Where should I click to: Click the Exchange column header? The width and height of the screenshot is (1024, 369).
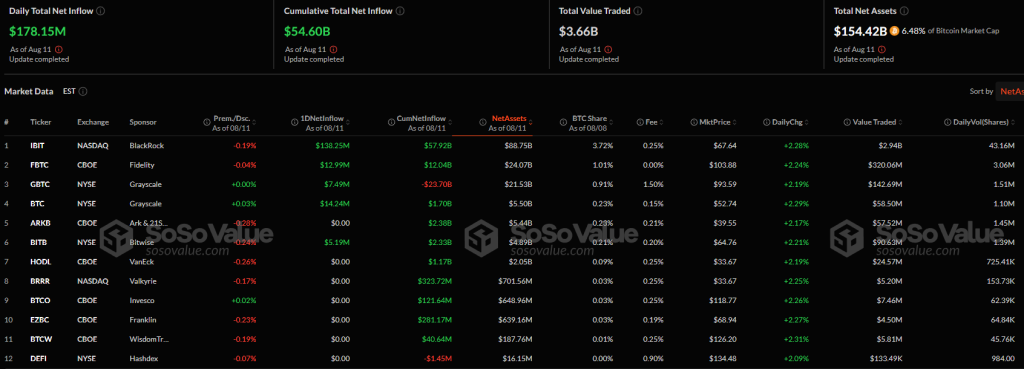click(x=93, y=122)
